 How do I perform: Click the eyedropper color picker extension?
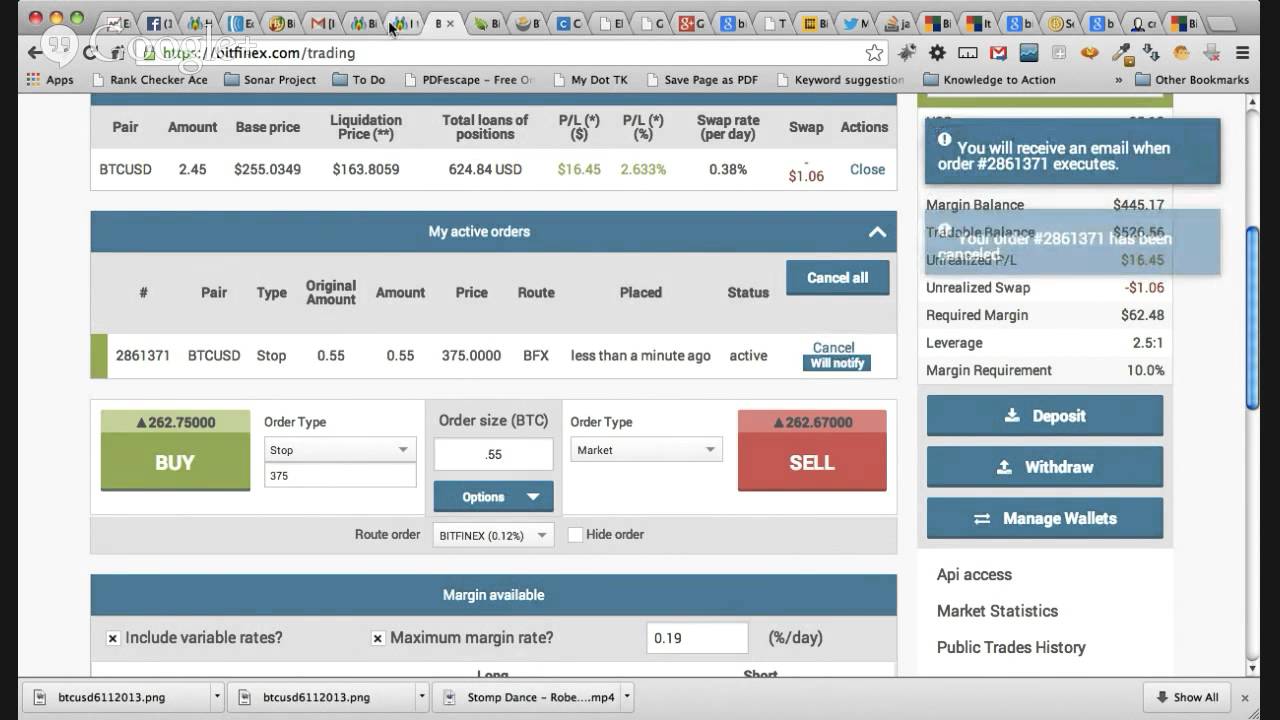click(x=1123, y=54)
